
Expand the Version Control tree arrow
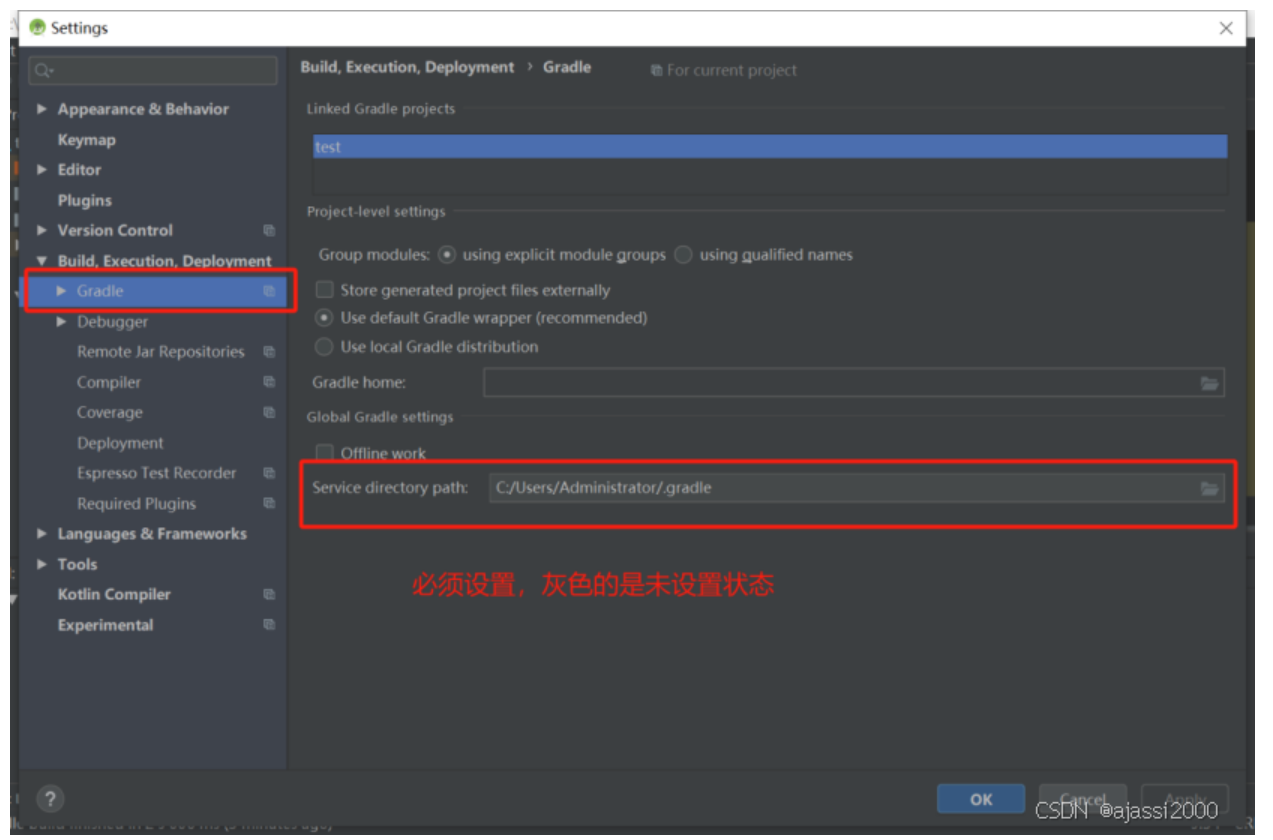pos(42,230)
